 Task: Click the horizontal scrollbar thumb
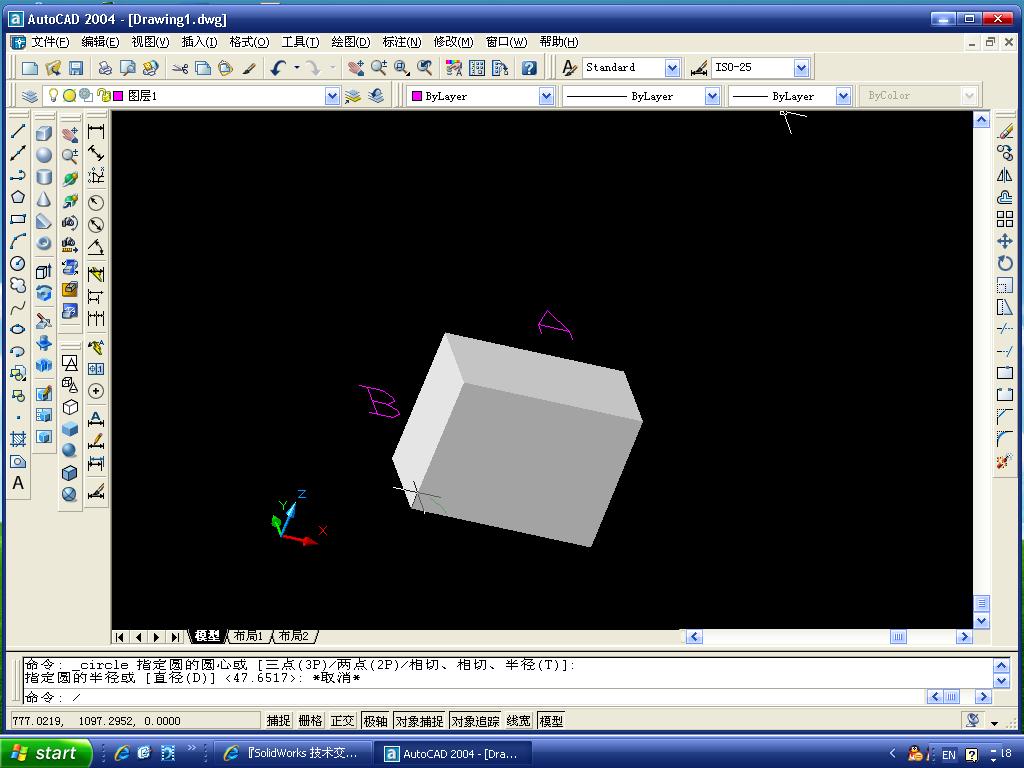(899, 636)
